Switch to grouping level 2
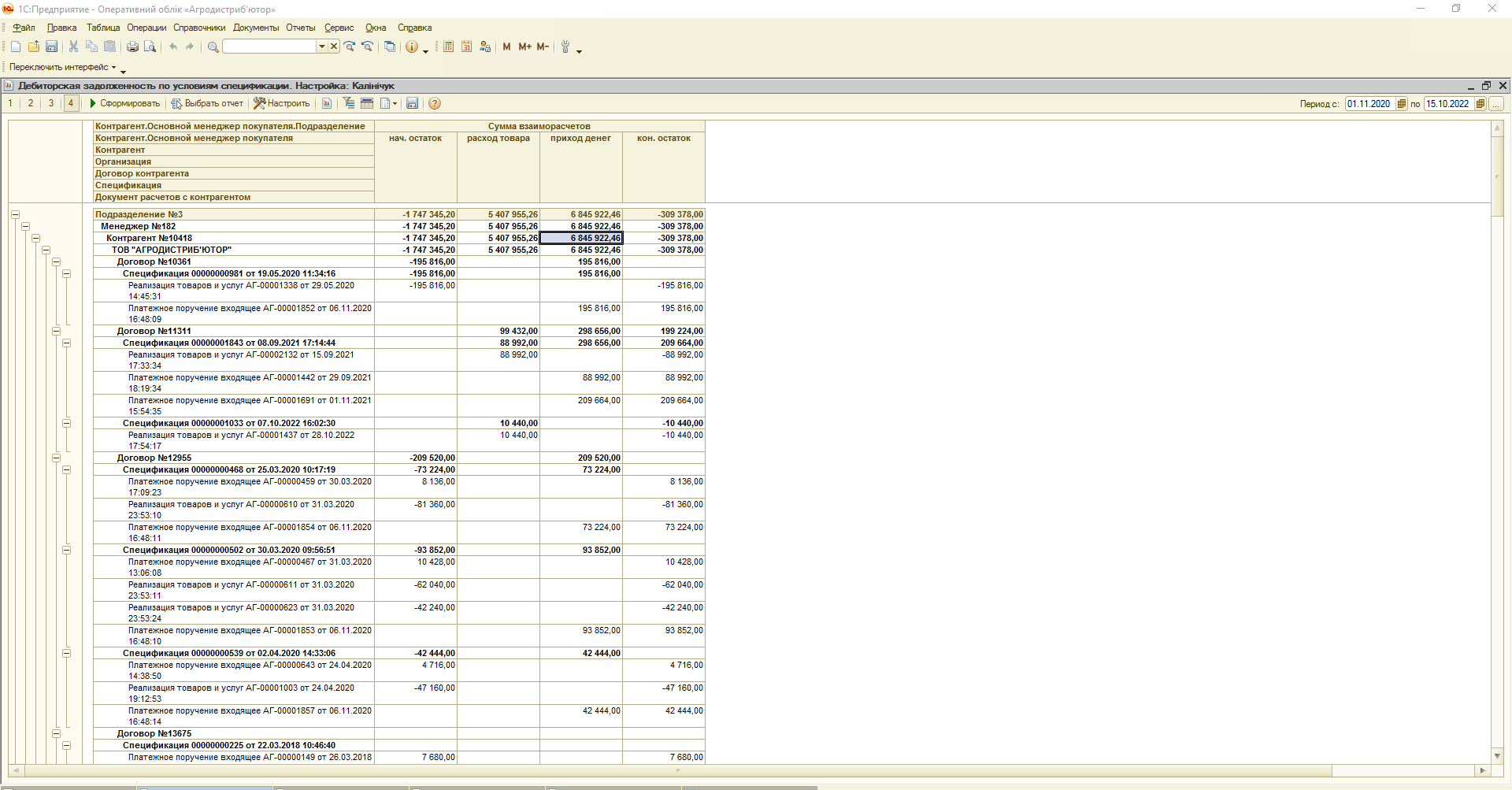The image size is (1512, 790). click(x=31, y=104)
